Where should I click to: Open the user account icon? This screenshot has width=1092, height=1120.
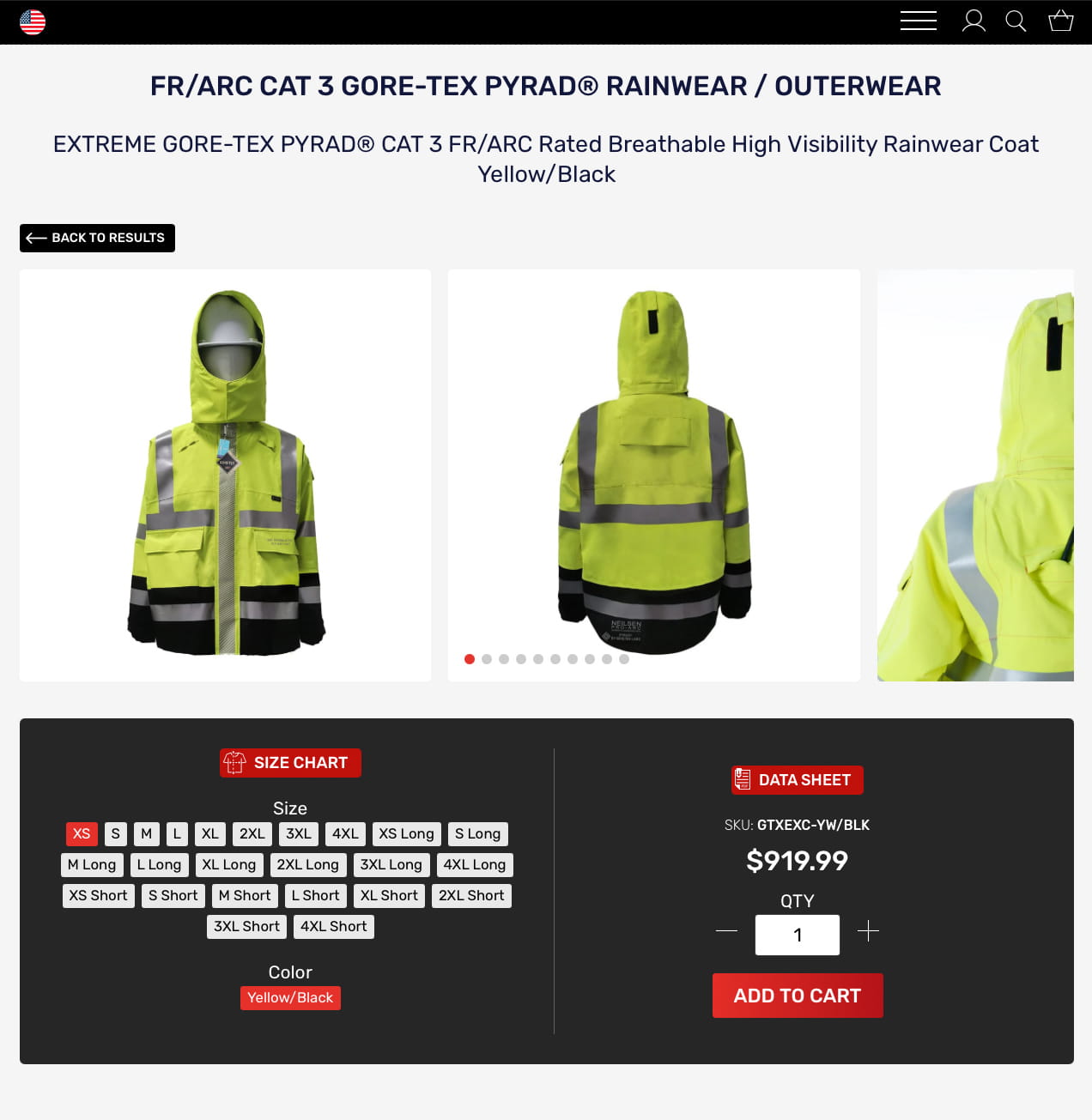click(x=974, y=21)
